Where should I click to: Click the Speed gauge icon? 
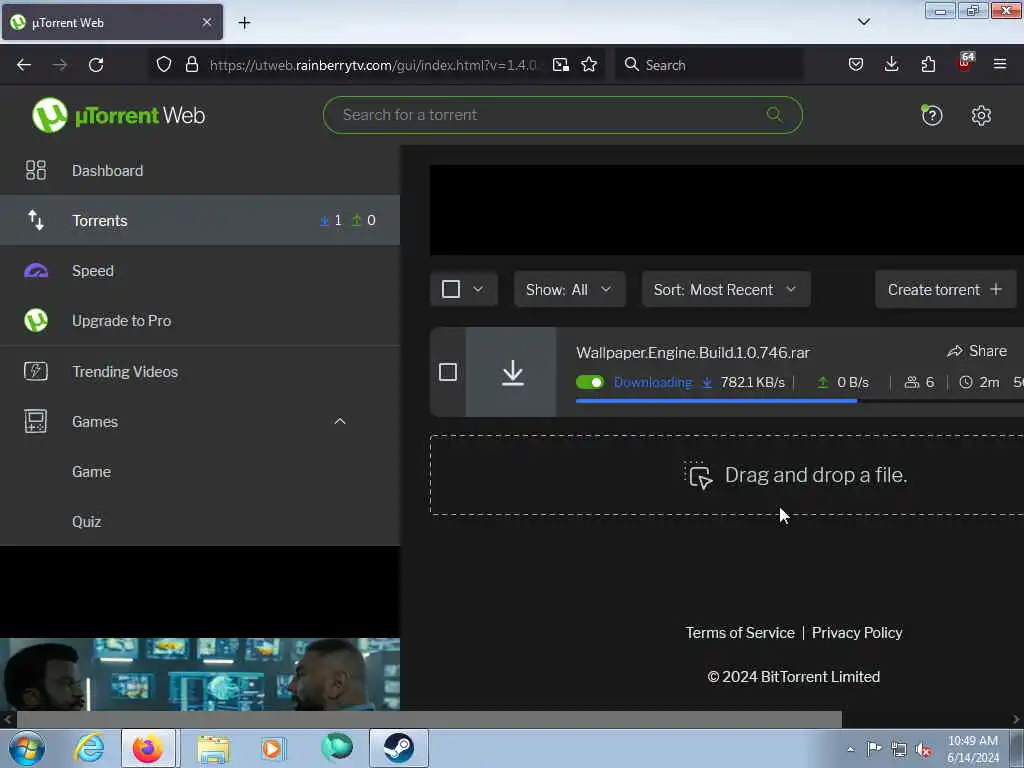pos(36,270)
